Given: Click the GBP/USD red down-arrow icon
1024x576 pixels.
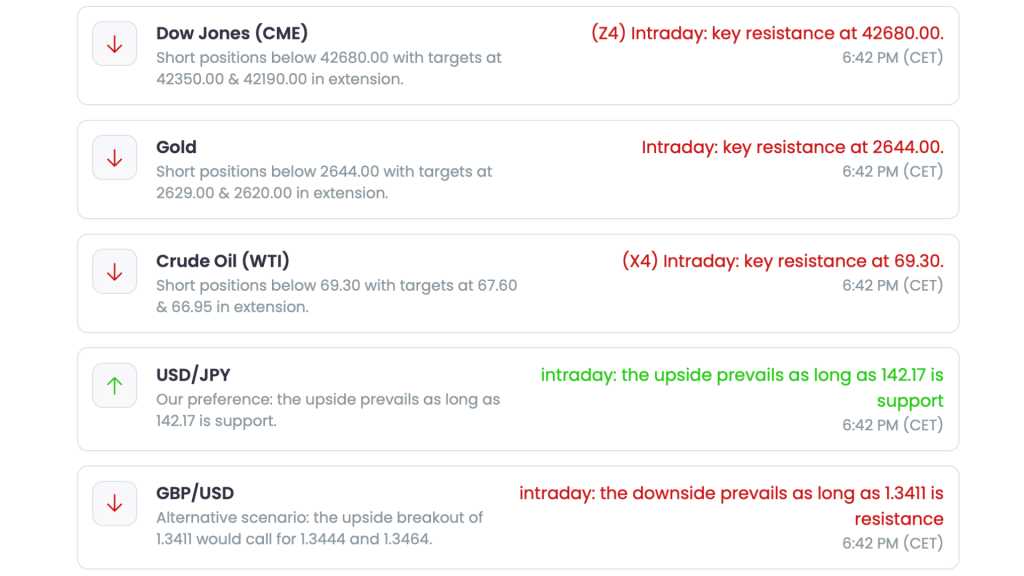Looking at the screenshot, I should click(x=114, y=504).
